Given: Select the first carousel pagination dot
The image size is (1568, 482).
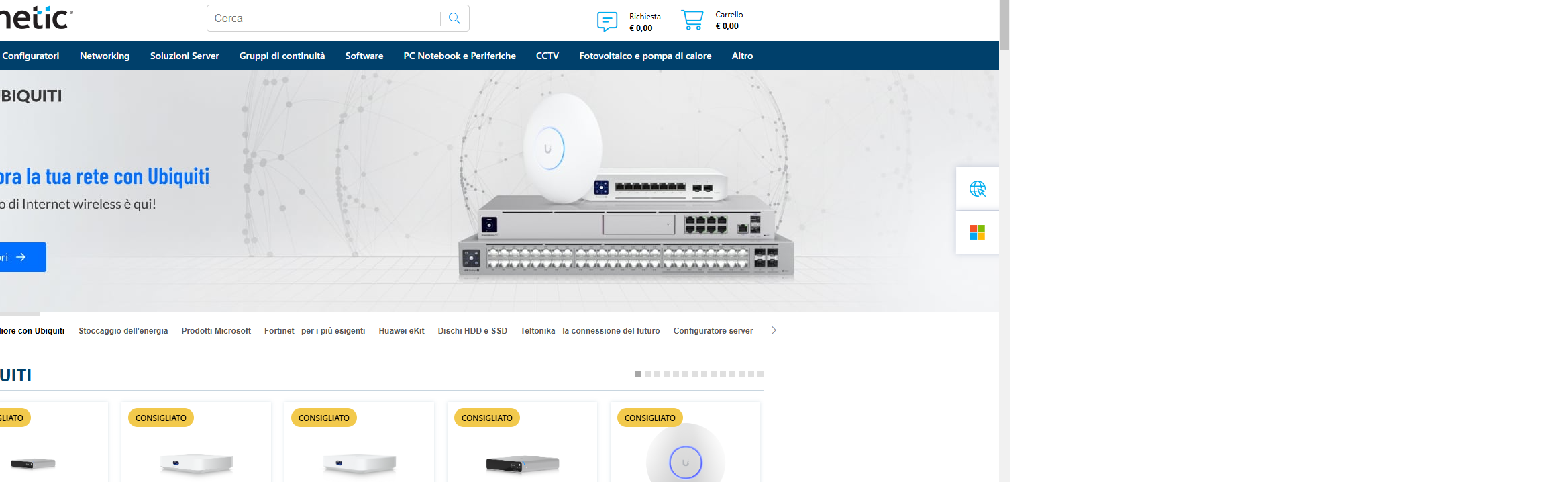Looking at the screenshot, I should pos(638,374).
